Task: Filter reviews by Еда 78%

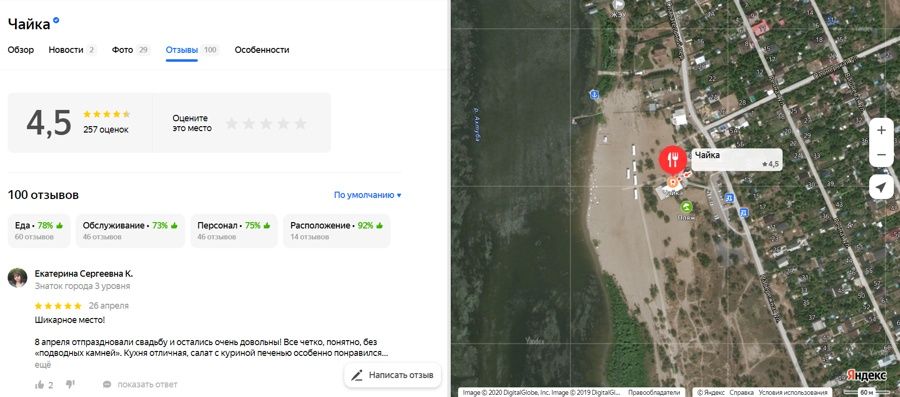Action: pyautogui.click(x=39, y=231)
